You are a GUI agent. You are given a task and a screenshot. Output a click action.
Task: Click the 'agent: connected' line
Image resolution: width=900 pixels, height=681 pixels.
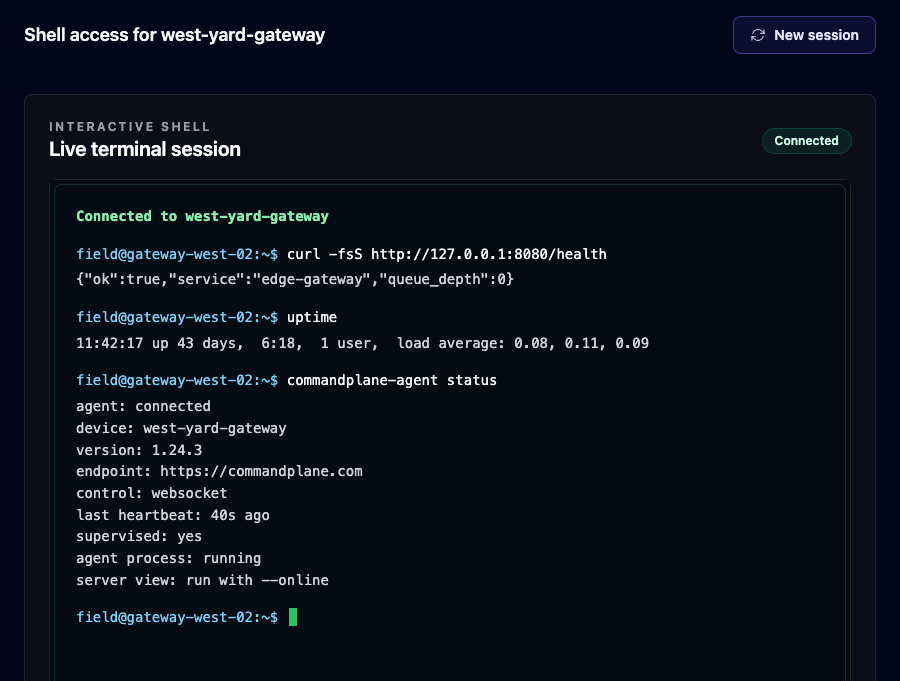(x=143, y=406)
